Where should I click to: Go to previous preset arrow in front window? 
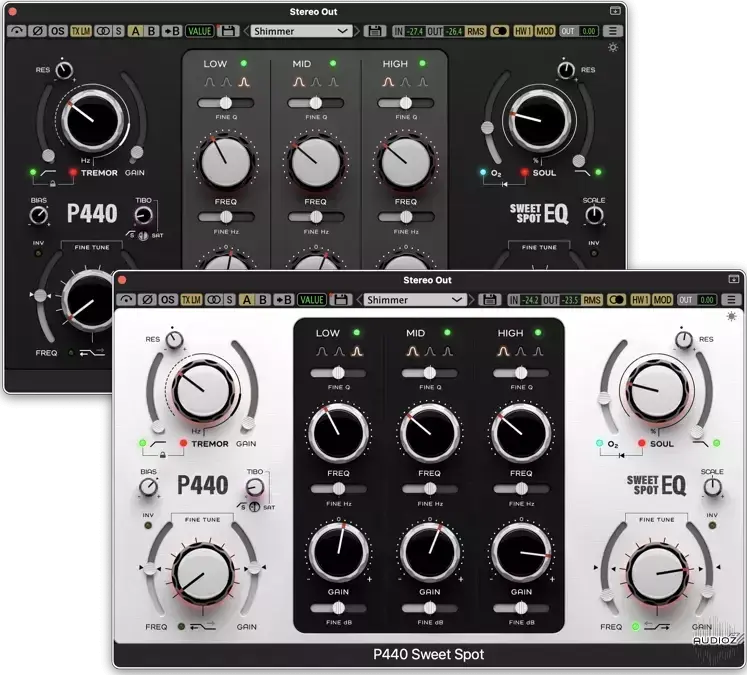tap(359, 300)
